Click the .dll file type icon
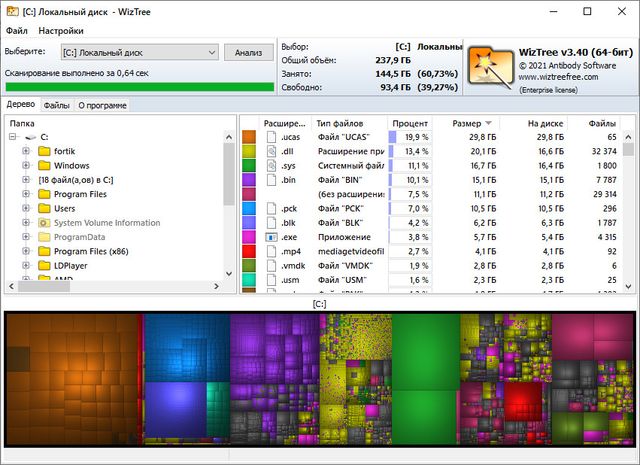The height and width of the screenshot is (465, 640). tap(271, 151)
